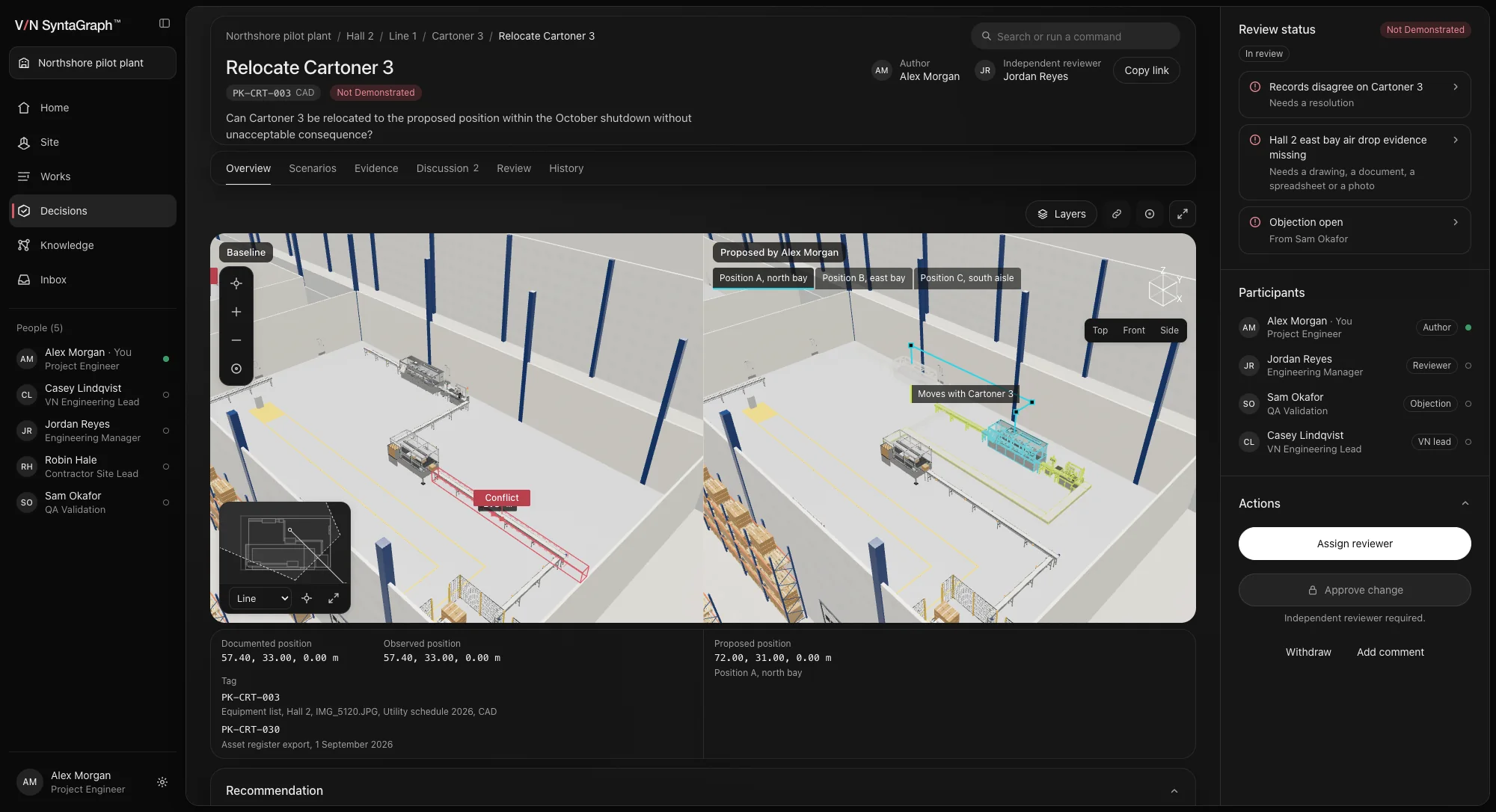Open the History tab
This screenshot has height=812, width=1496.
pos(566,168)
